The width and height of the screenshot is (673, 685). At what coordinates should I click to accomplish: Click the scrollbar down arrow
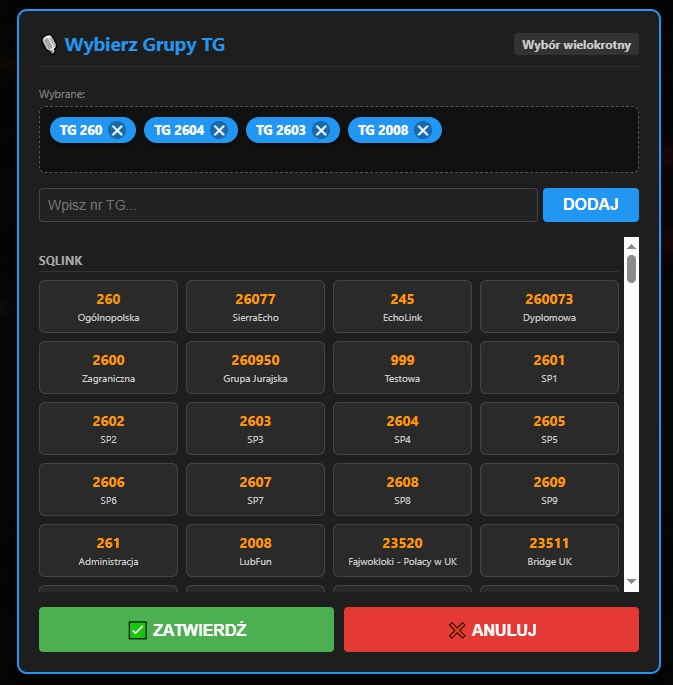coord(631,581)
